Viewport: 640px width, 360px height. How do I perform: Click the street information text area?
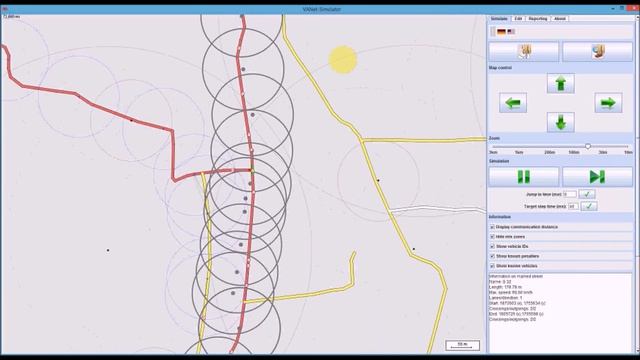click(560, 313)
